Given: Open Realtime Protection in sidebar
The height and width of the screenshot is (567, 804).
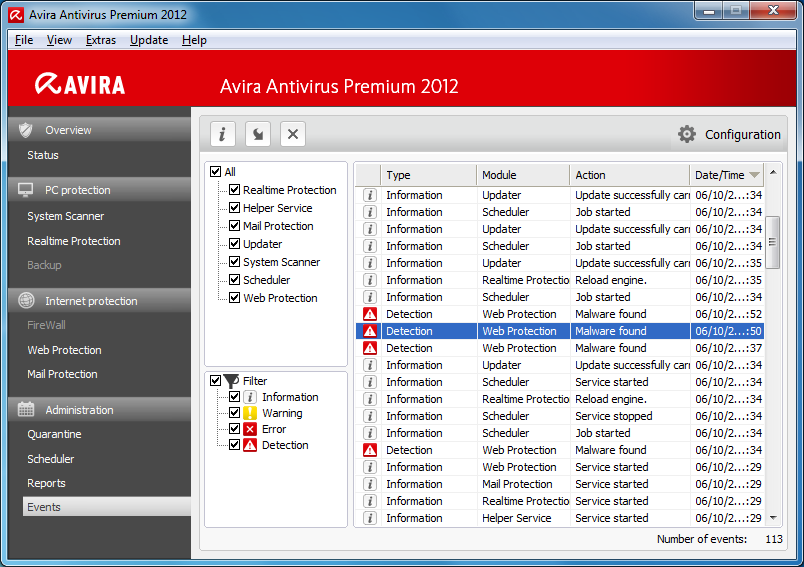Looking at the screenshot, I should pyautogui.click(x=74, y=241).
